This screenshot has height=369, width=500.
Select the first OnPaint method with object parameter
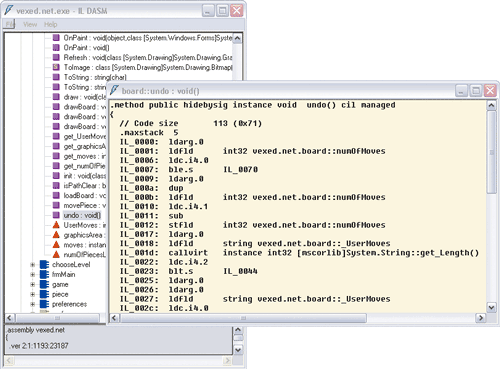148,38
